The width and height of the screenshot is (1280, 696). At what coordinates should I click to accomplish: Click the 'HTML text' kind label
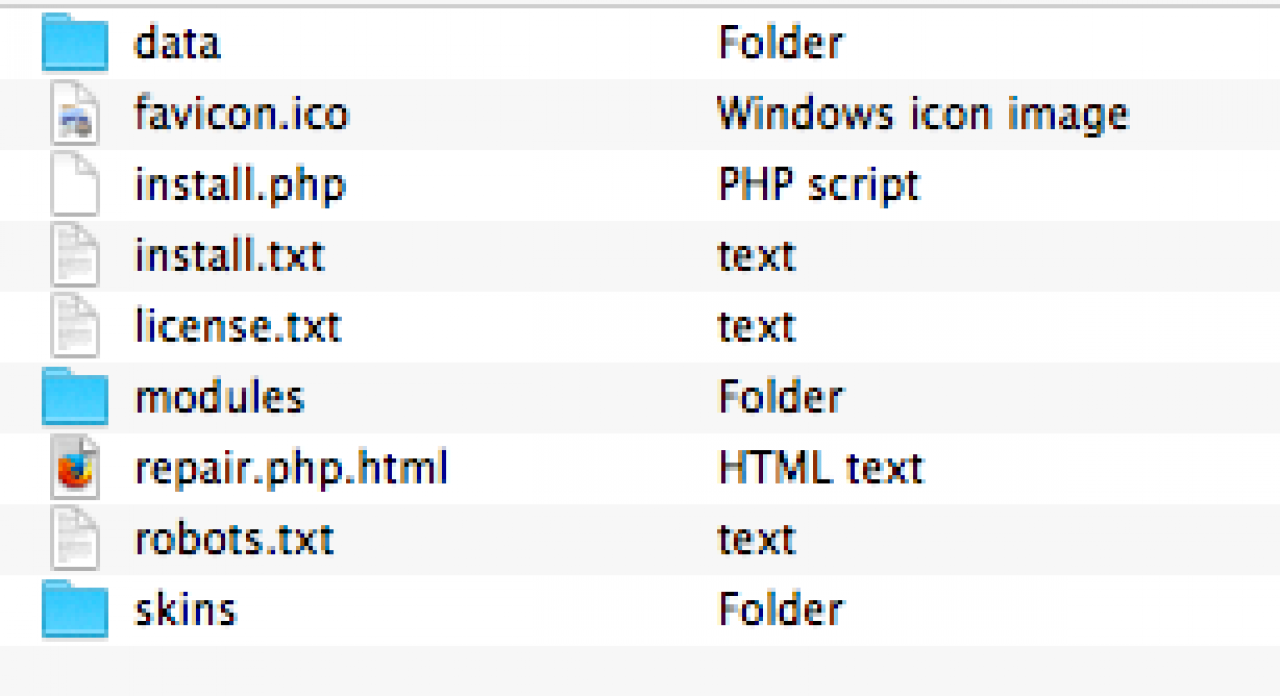click(820, 469)
